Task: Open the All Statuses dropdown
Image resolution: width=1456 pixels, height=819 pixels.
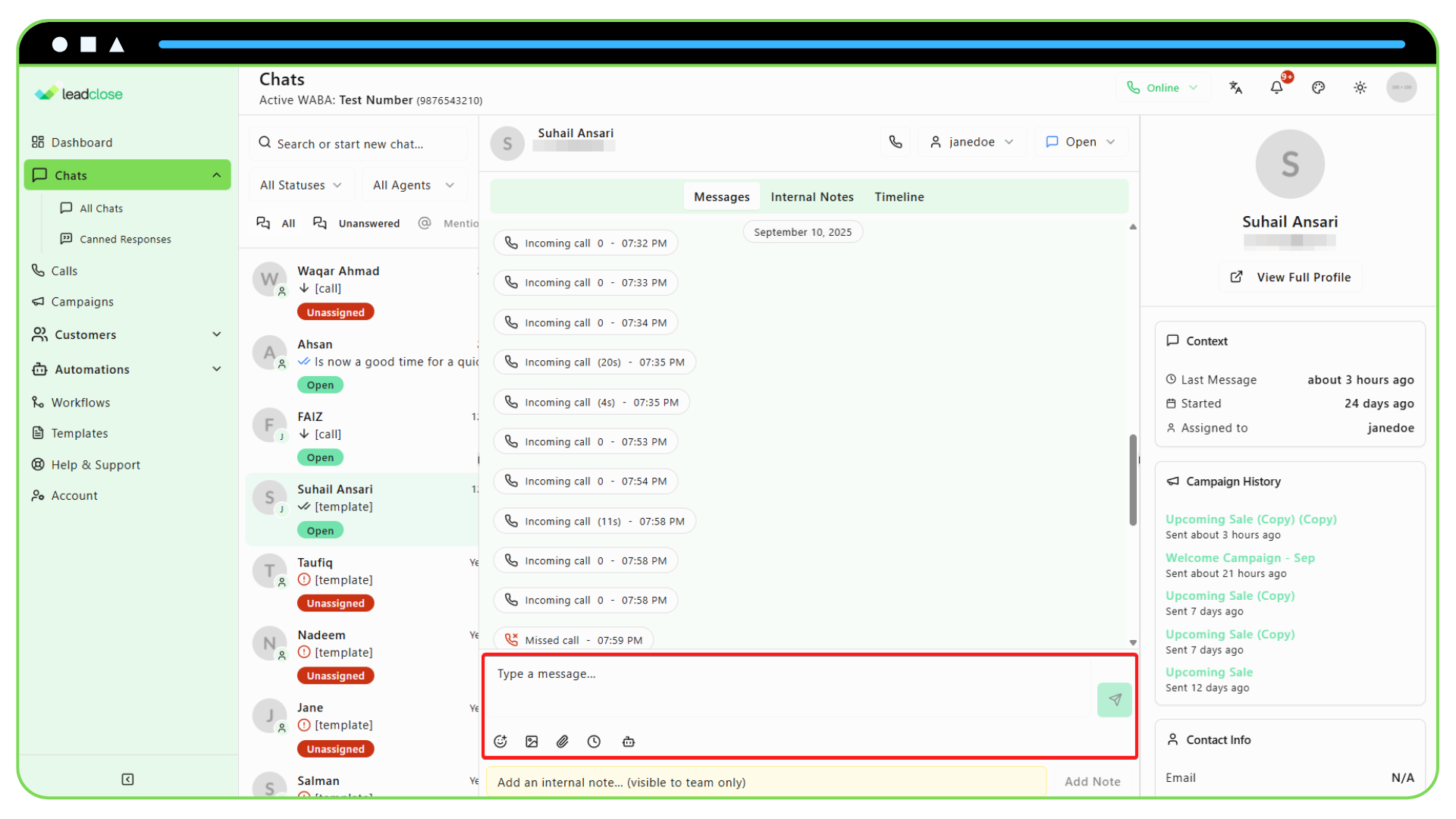Action: pyautogui.click(x=301, y=185)
